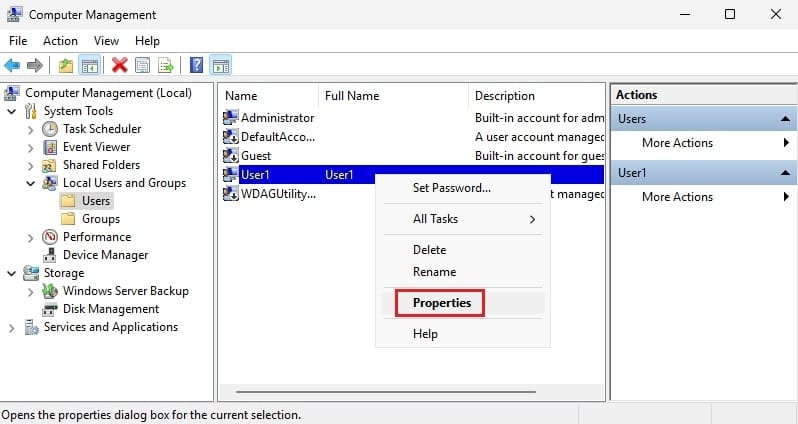This screenshot has height=424, width=798.
Task: Click the Event Viewer icon
Action: 50,147
